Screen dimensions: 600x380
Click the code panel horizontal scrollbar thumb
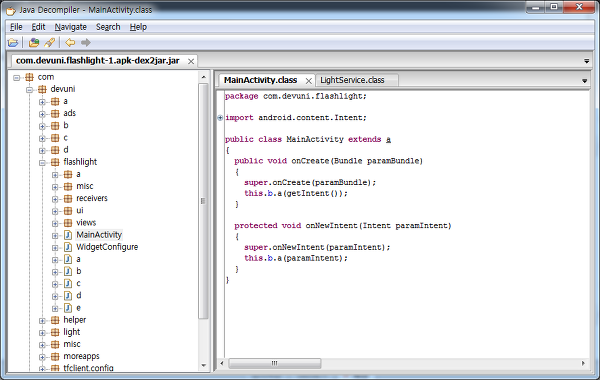point(275,363)
